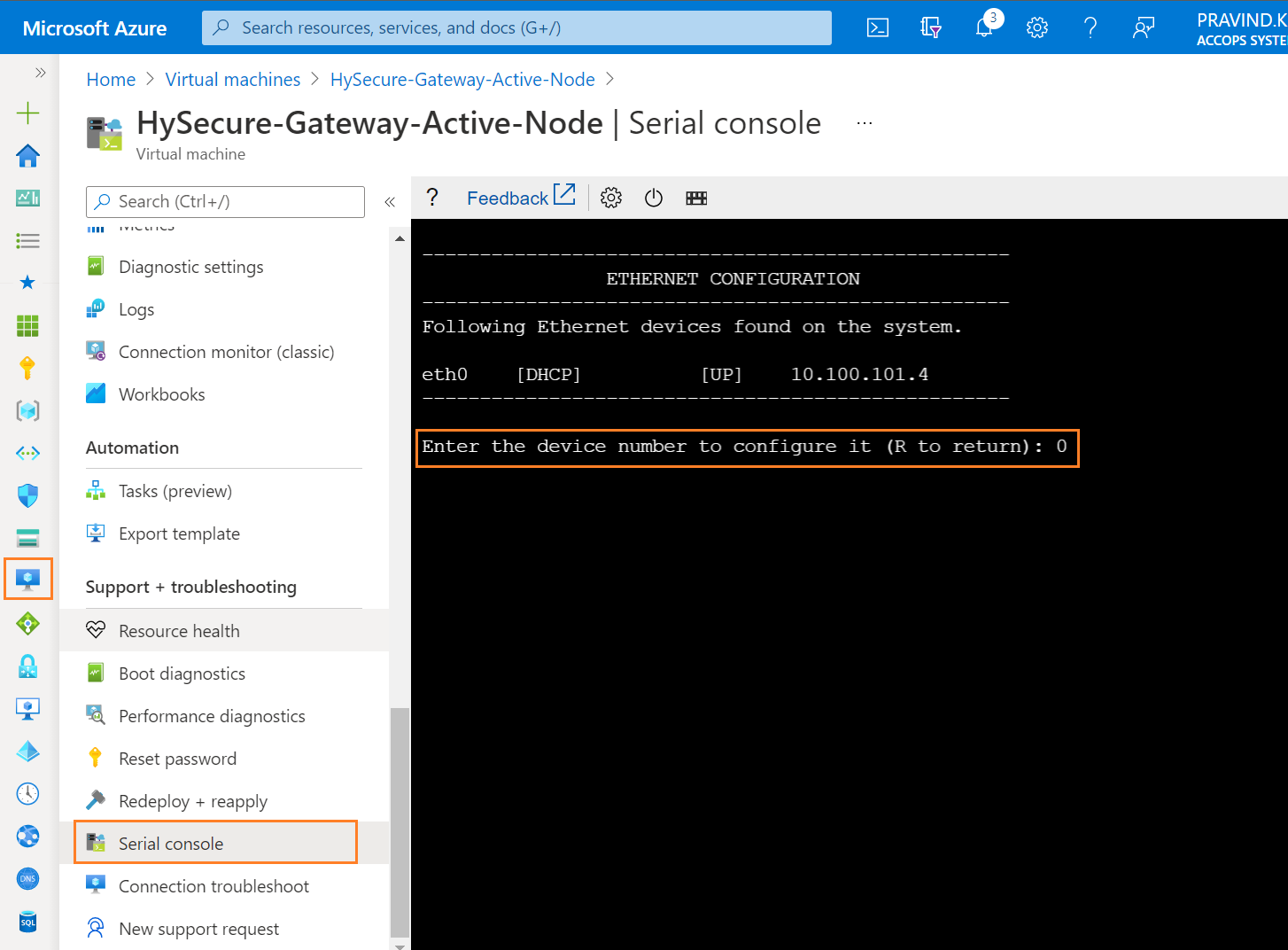Open the blue shield Security icon
The image size is (1288, 950).
pyautogui.click(x=28, y=495)
